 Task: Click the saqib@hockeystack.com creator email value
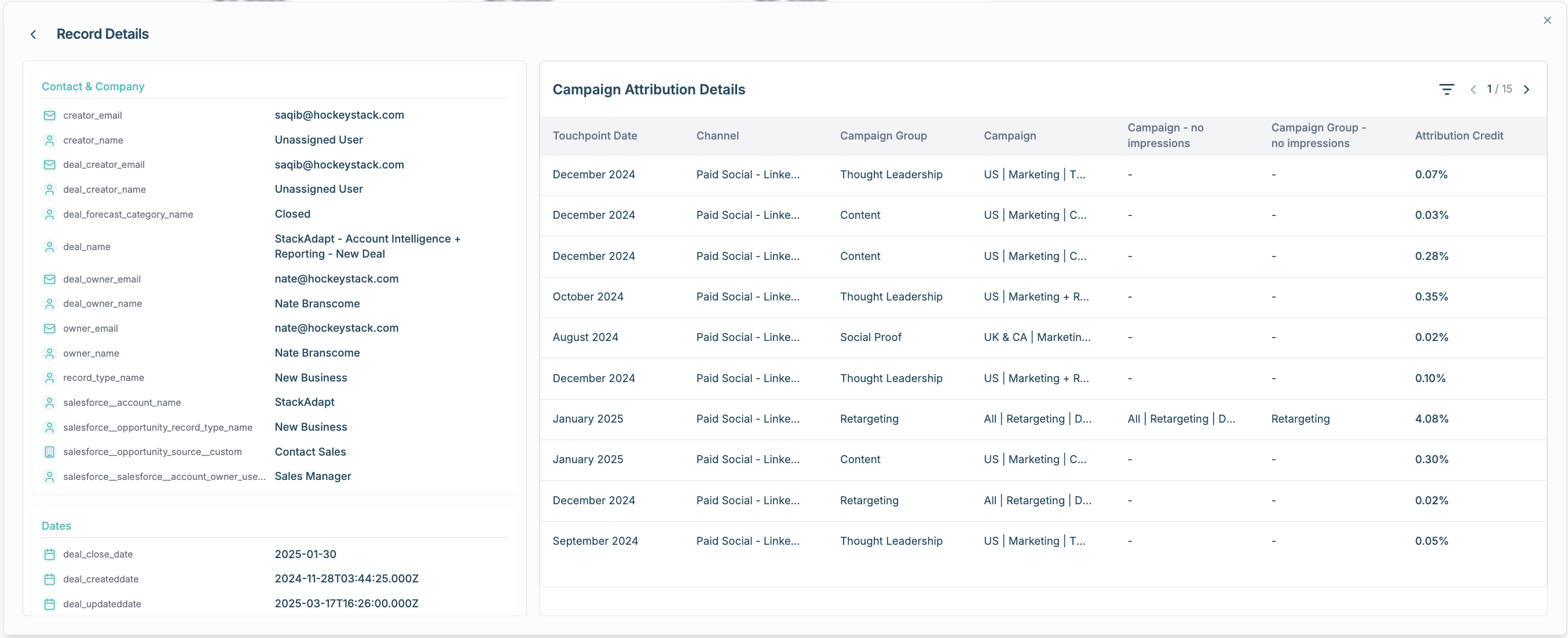[x=338, y=115]
